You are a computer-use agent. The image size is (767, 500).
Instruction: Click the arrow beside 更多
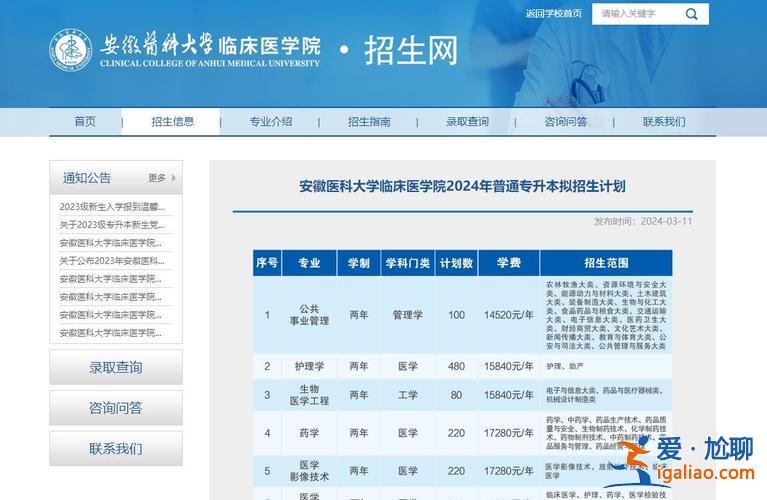pyautogui.click(x=174, y=178)
